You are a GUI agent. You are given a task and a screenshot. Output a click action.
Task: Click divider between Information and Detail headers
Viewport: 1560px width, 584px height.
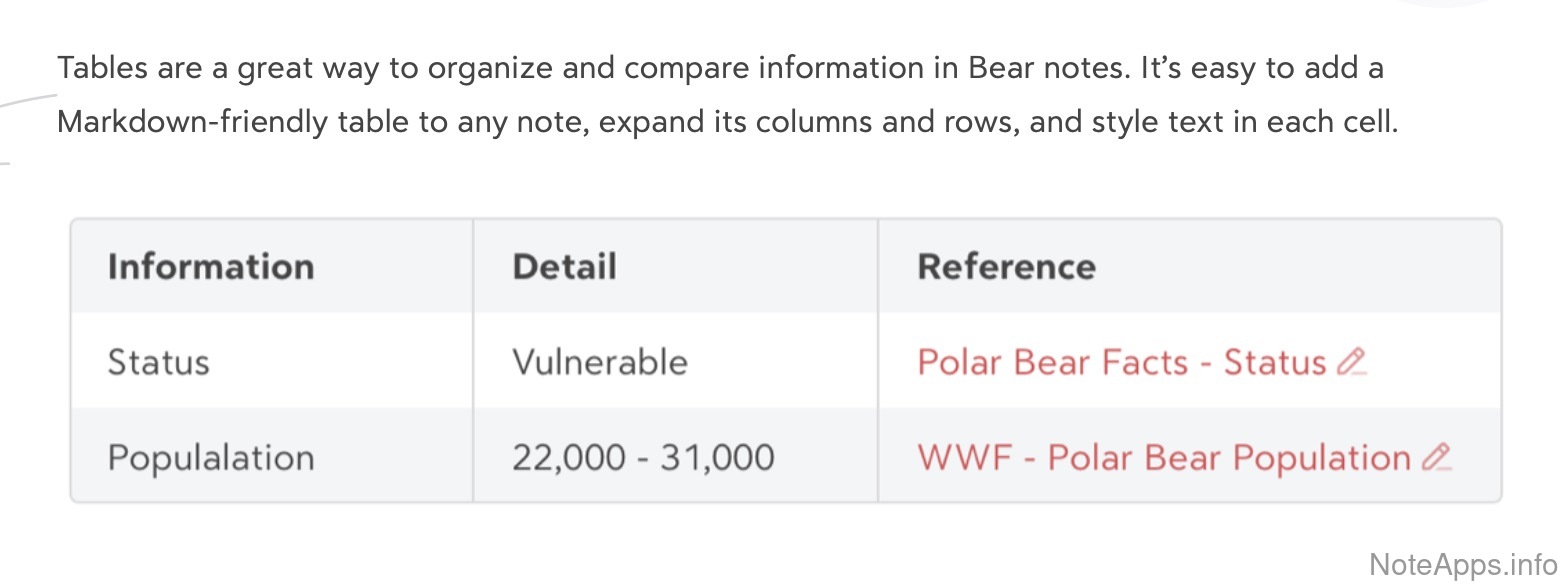point(473,267)
